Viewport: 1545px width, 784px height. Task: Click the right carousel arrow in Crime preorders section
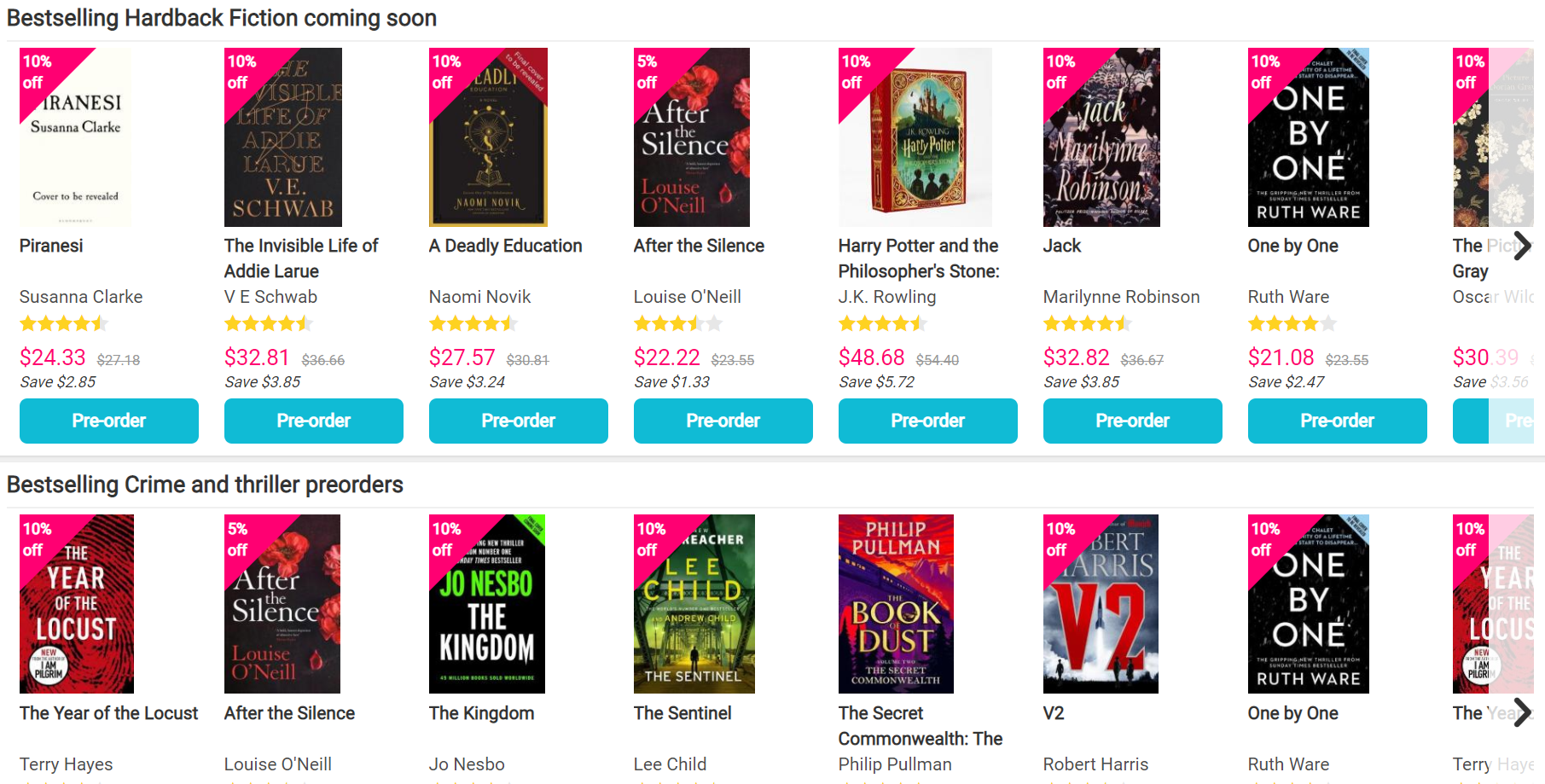click(1521, 713)
